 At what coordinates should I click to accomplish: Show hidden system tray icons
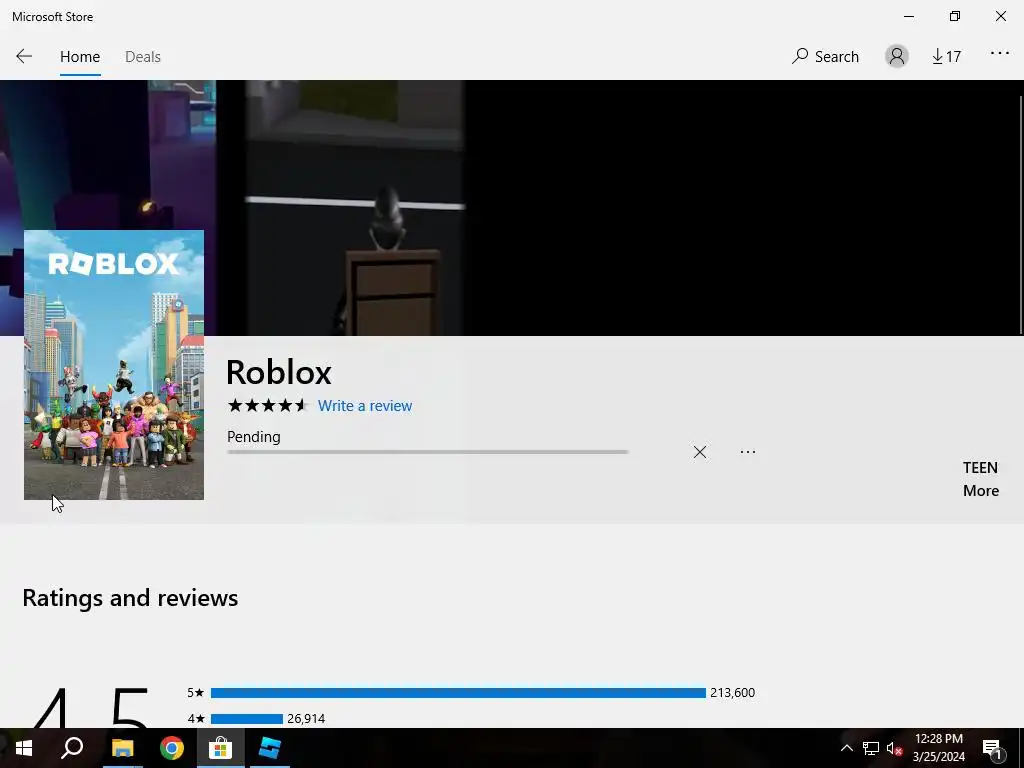[846, 748]
